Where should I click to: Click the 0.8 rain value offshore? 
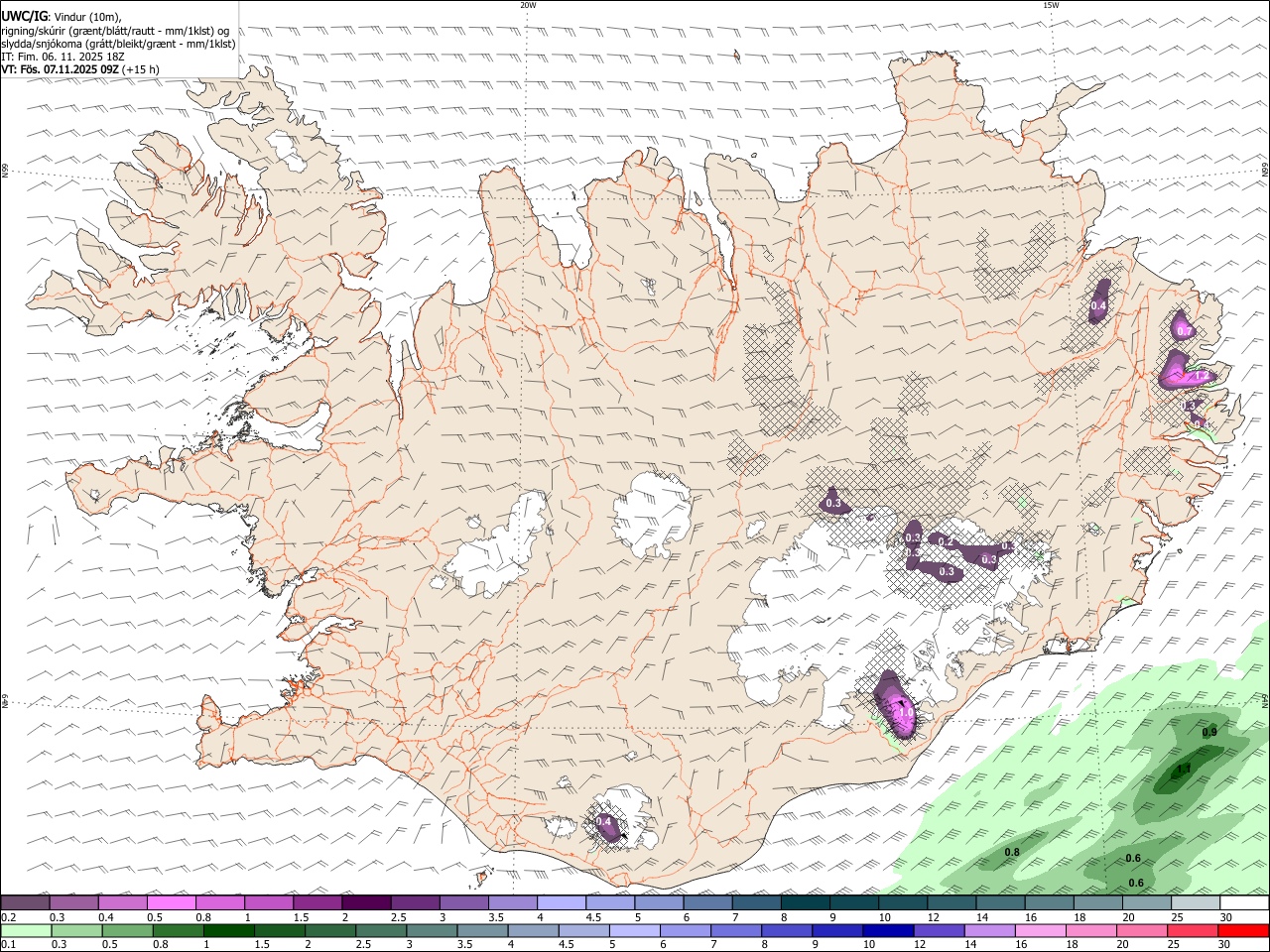1012,852
